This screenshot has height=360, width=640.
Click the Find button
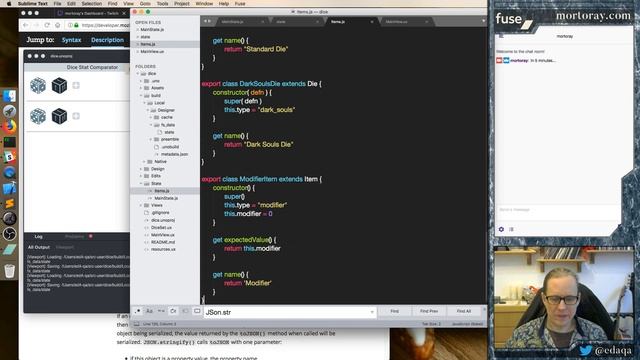pyautogui.click(x=394, y=311)
